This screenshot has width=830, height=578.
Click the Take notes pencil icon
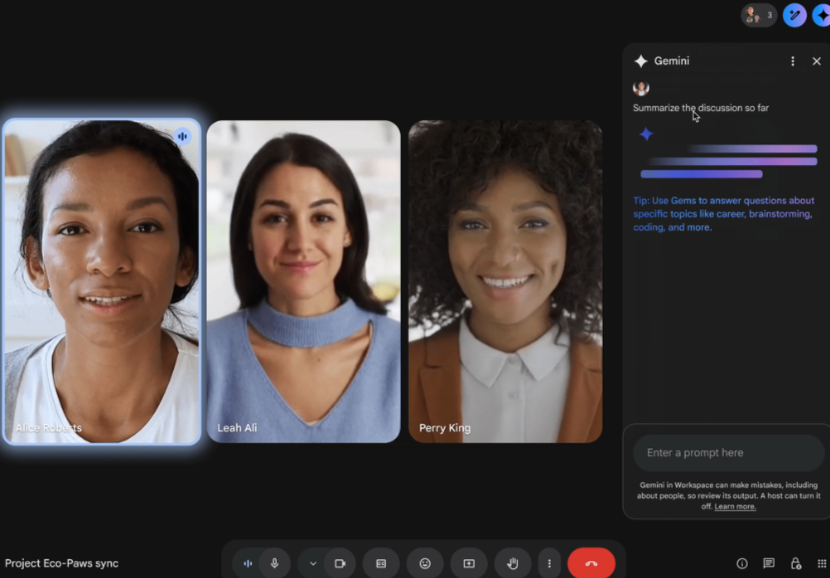795,15
